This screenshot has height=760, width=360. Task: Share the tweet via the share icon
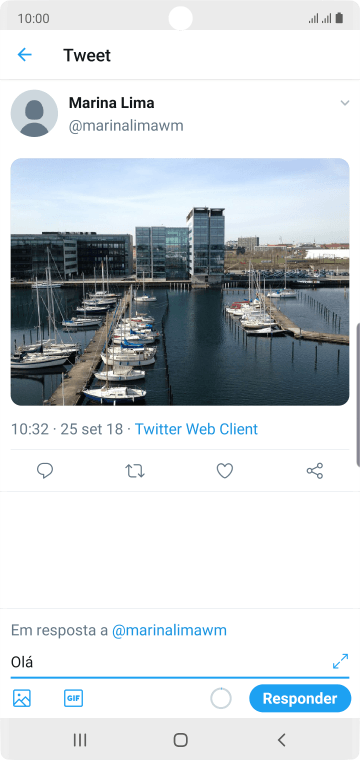point(315,471)
